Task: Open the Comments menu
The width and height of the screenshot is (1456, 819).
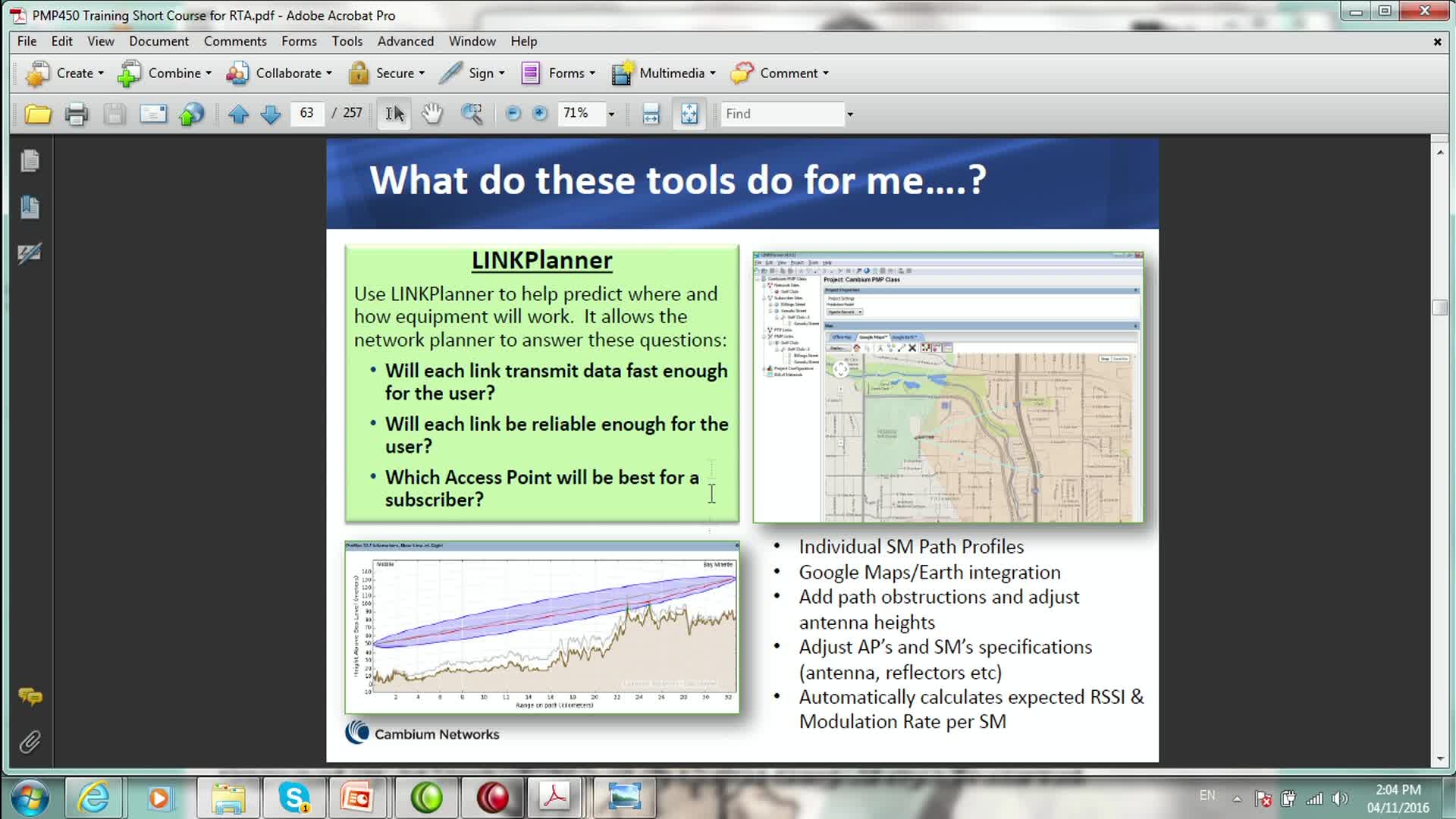Action: point(235,41)
